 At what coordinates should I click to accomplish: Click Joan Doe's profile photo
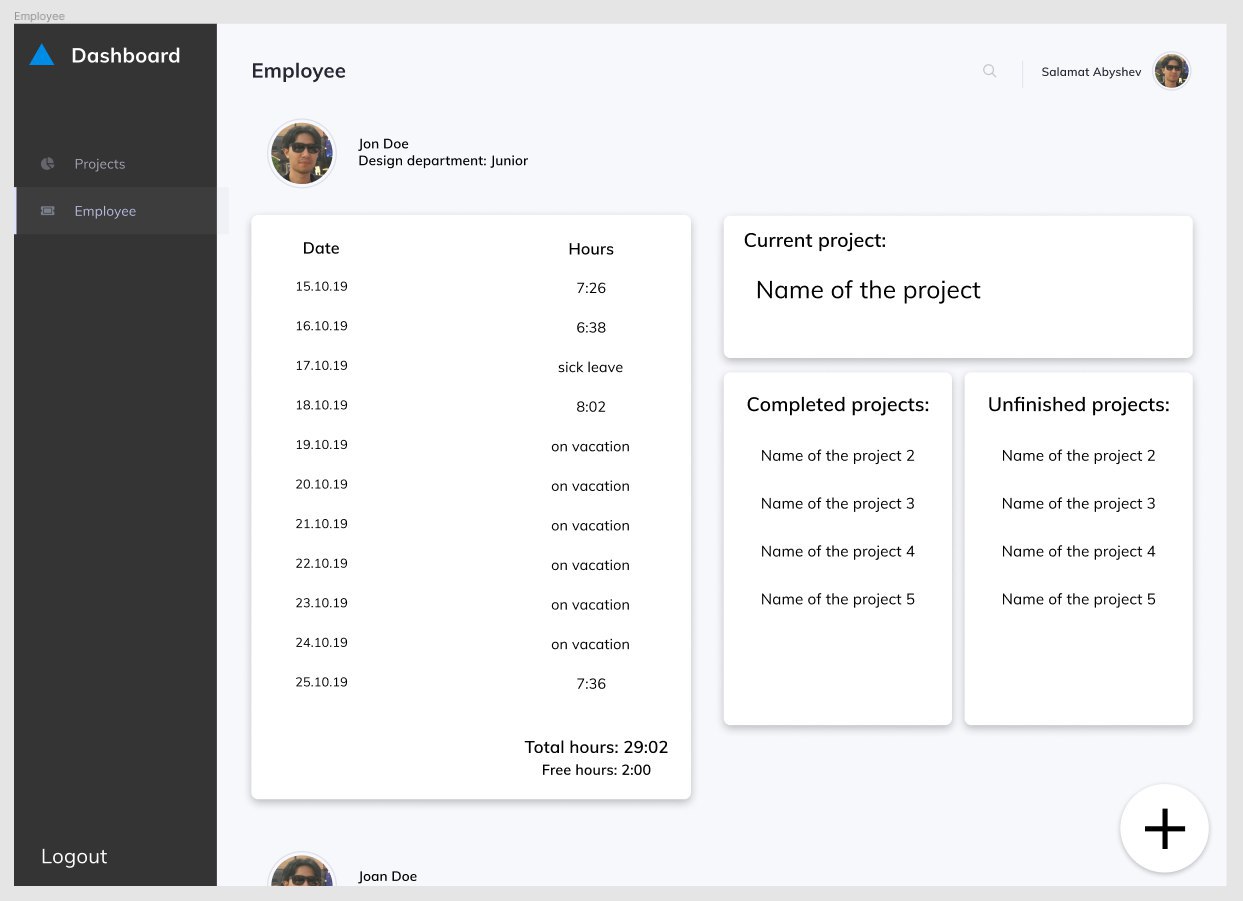(302, 869)
